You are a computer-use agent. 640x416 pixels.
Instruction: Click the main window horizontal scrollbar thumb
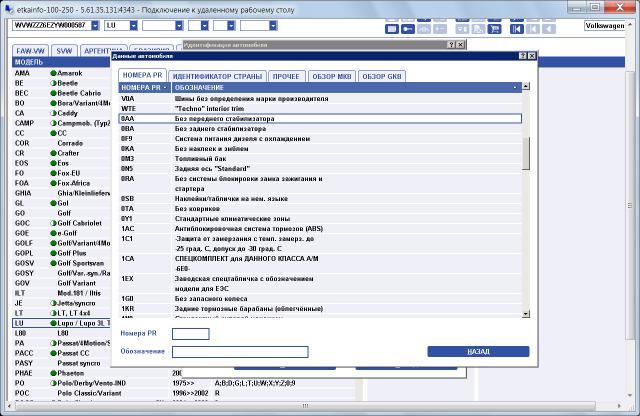(x=305, y=406)
